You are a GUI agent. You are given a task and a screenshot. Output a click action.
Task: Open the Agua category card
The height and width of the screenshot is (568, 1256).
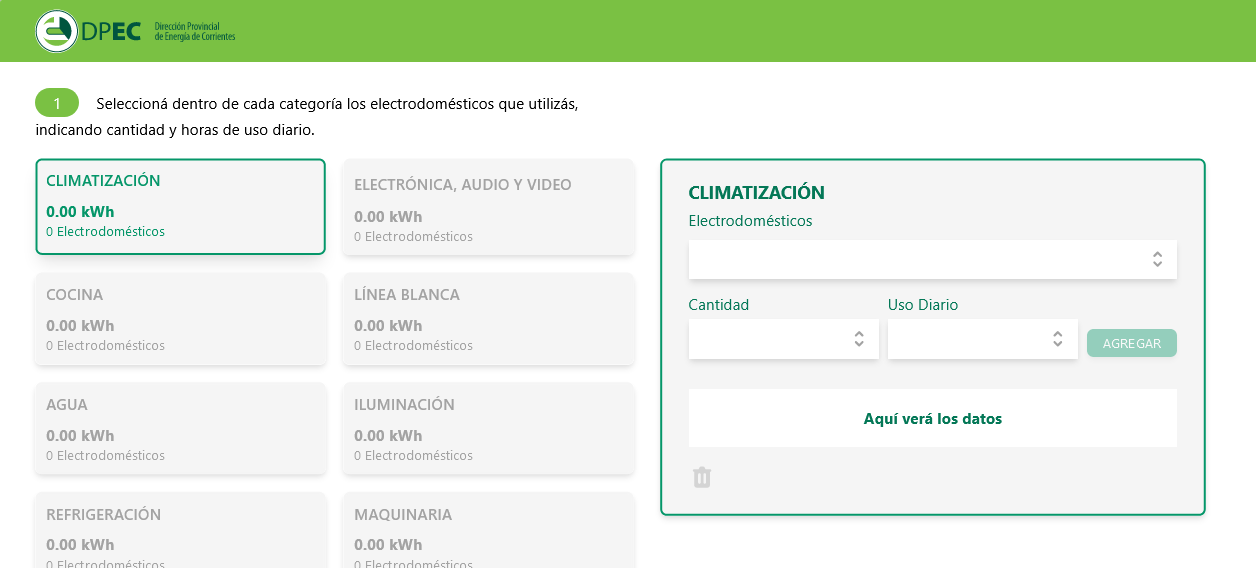[180, 429]
